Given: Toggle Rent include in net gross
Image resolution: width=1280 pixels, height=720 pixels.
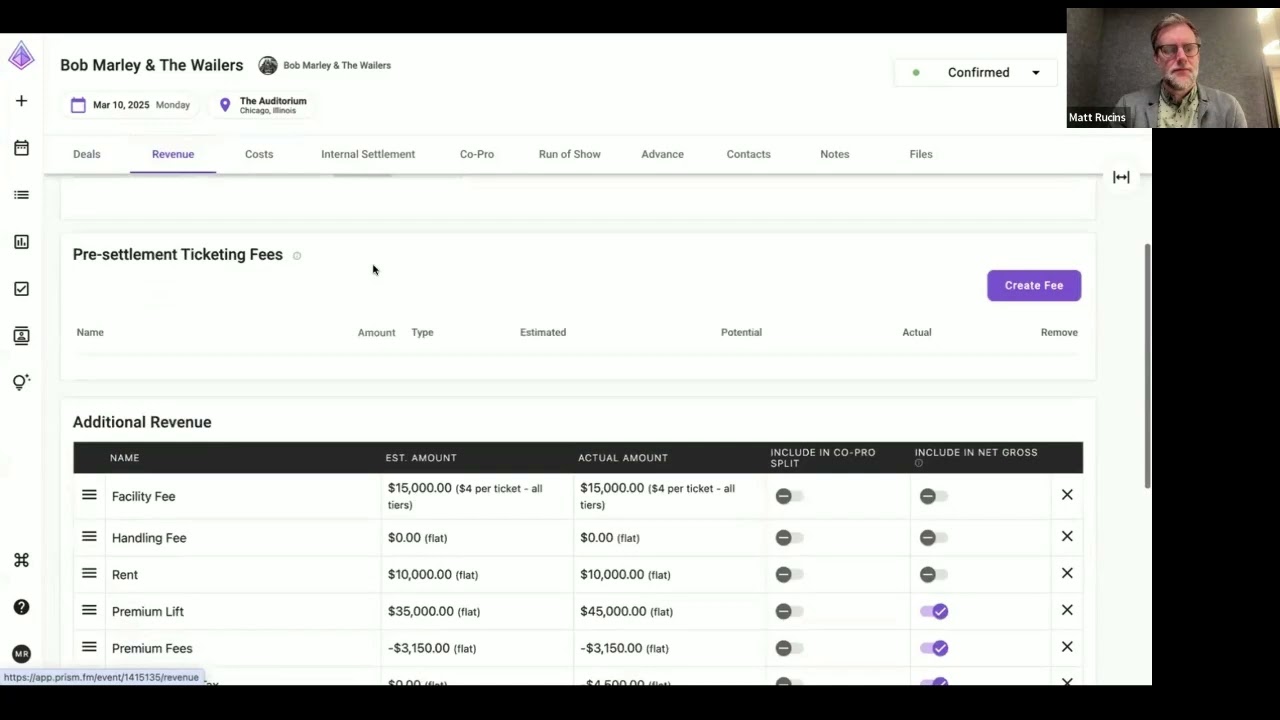Looking at the screenshot, I should [x=933, y=575].
